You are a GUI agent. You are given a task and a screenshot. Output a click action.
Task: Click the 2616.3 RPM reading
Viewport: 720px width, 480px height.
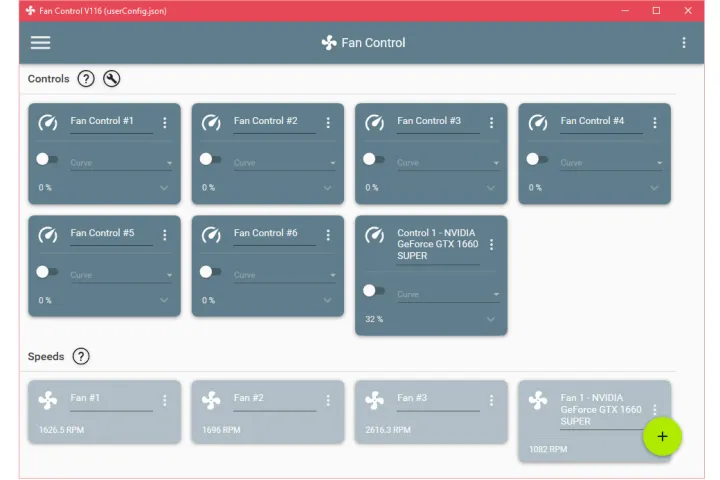tap(388, 430)
